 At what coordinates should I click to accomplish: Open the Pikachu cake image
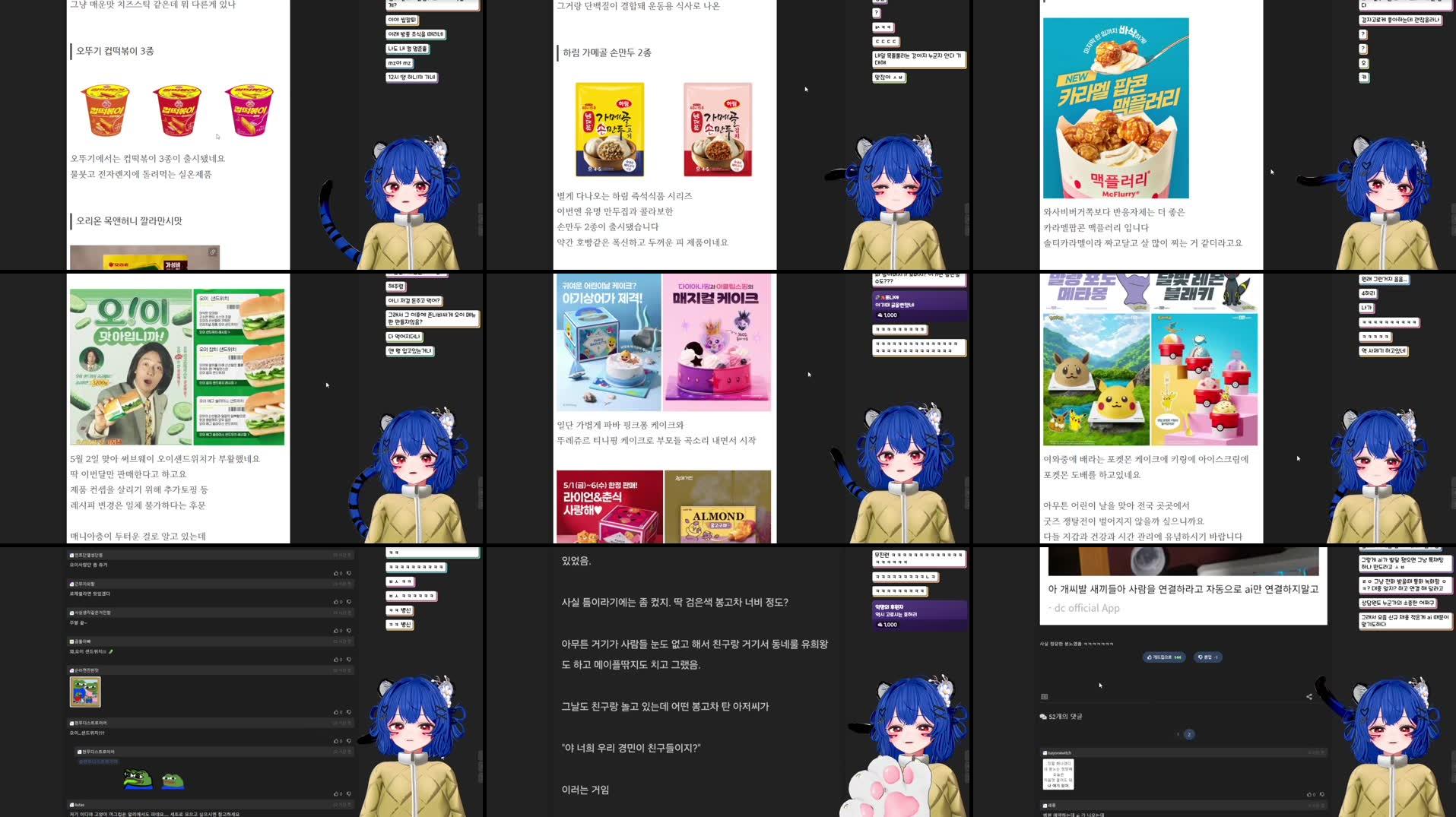pos(1096,379)
